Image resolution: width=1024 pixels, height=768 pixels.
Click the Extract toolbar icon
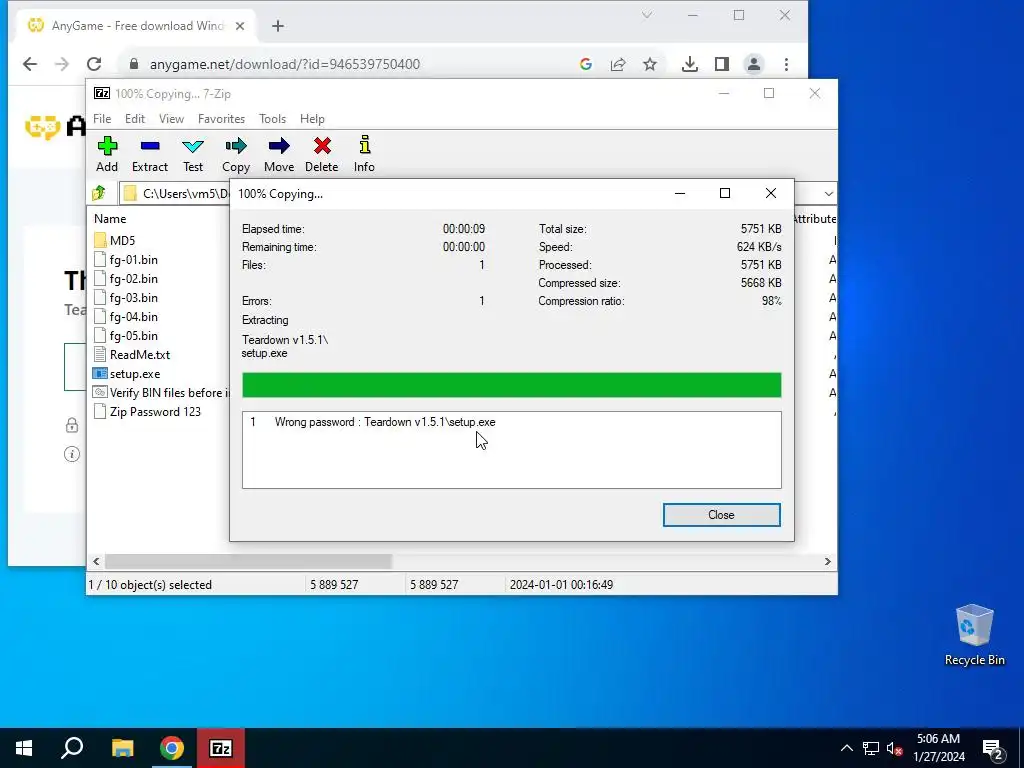(150, 155)
